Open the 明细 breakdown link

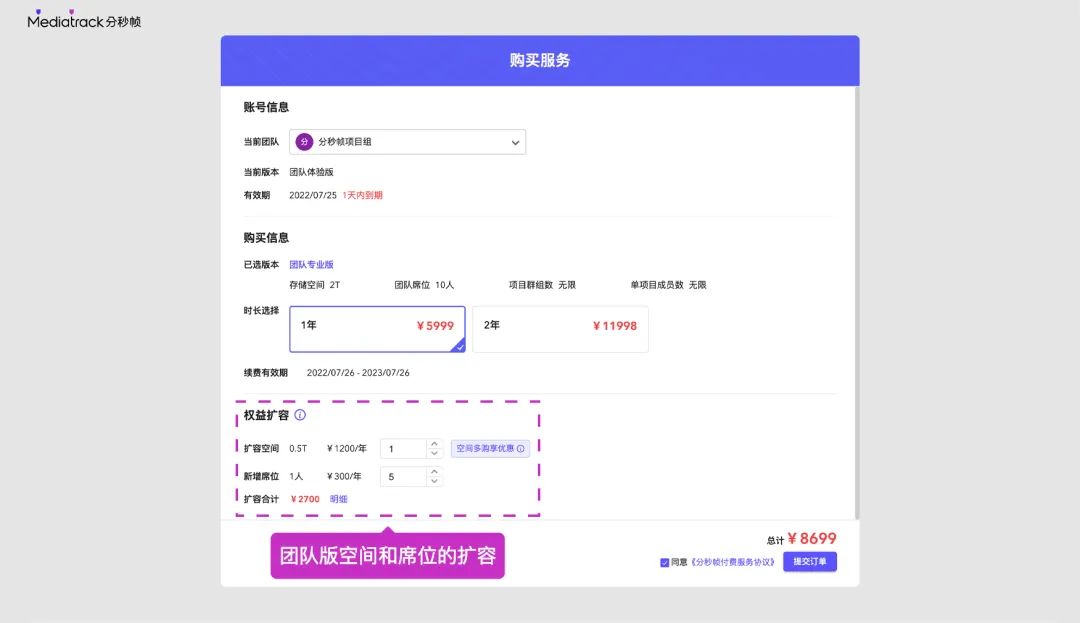[339, 499]
